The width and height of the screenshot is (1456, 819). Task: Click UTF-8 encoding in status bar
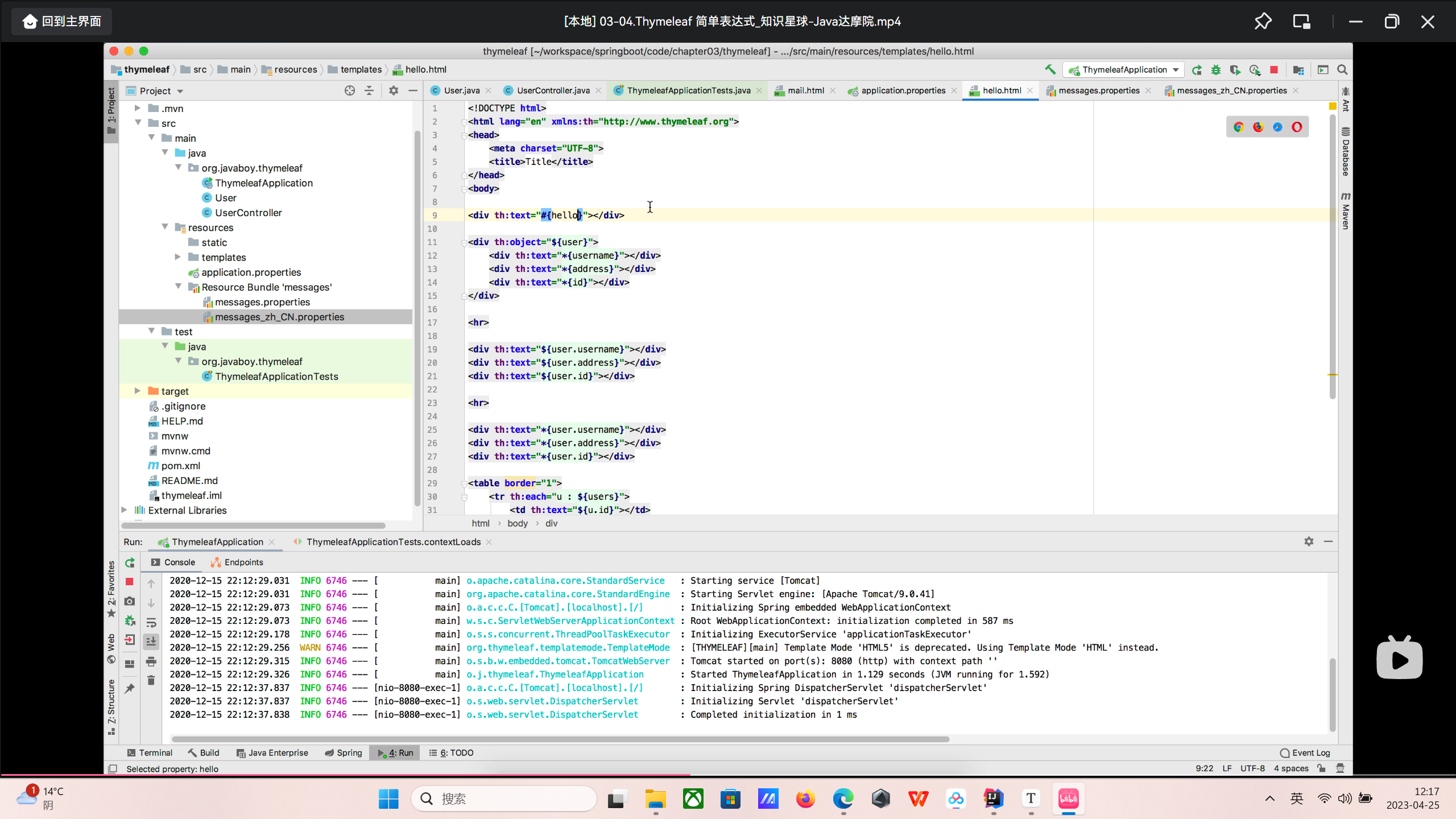pyautogui.click(x=1252, y=768)
